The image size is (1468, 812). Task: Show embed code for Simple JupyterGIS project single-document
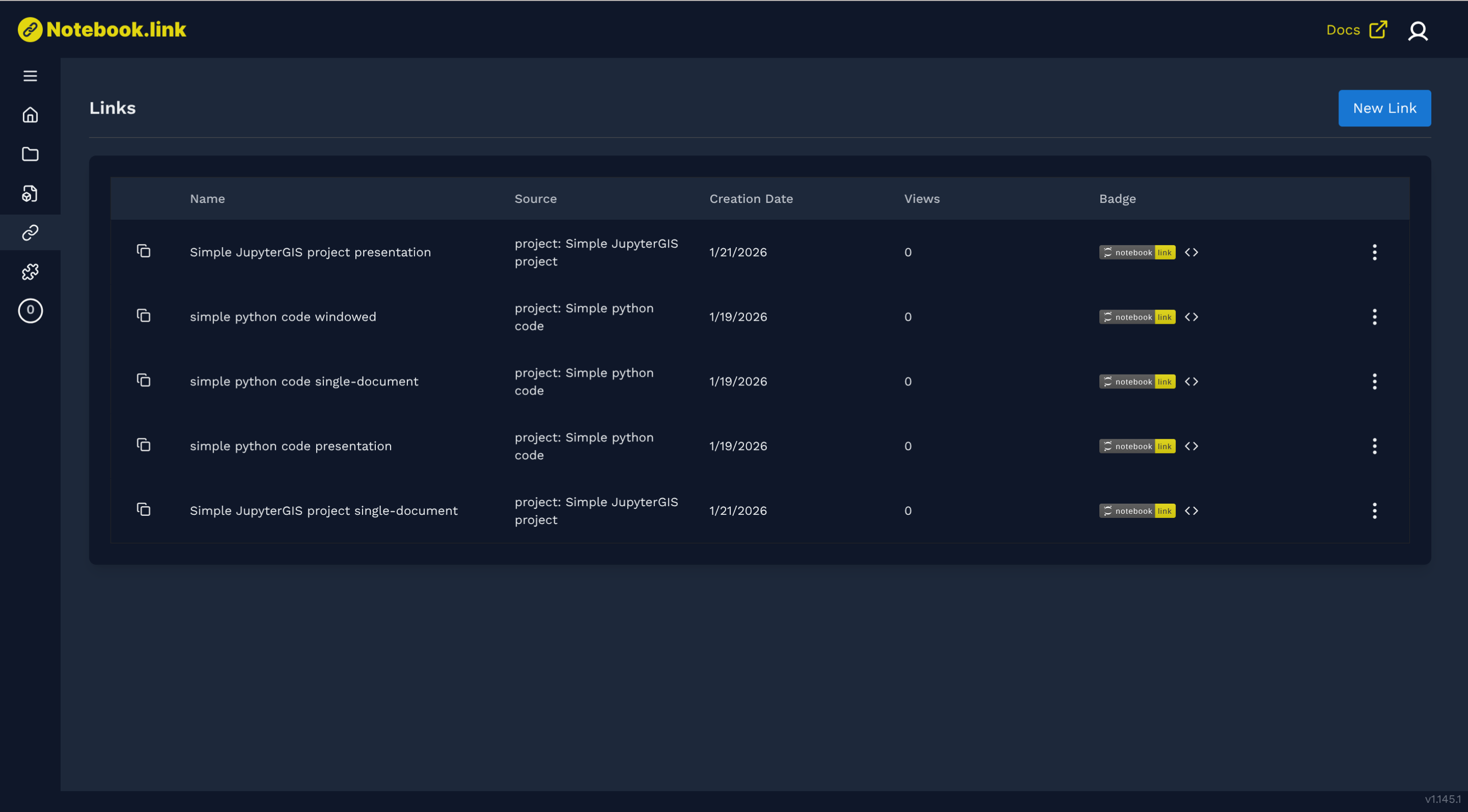[x=1191, y=511]
